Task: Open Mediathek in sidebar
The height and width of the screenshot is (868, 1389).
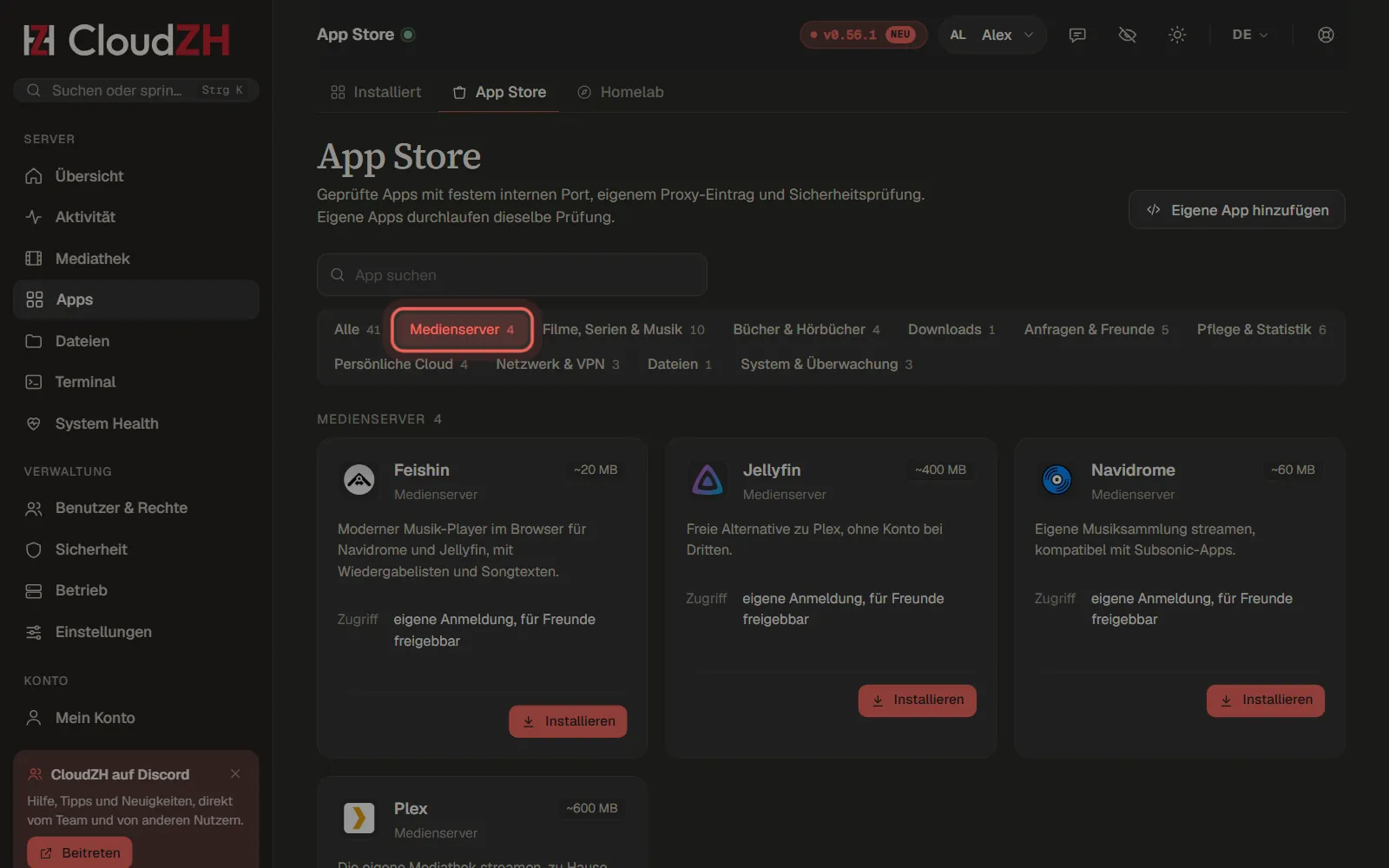Action: click(x=136, y=259)
